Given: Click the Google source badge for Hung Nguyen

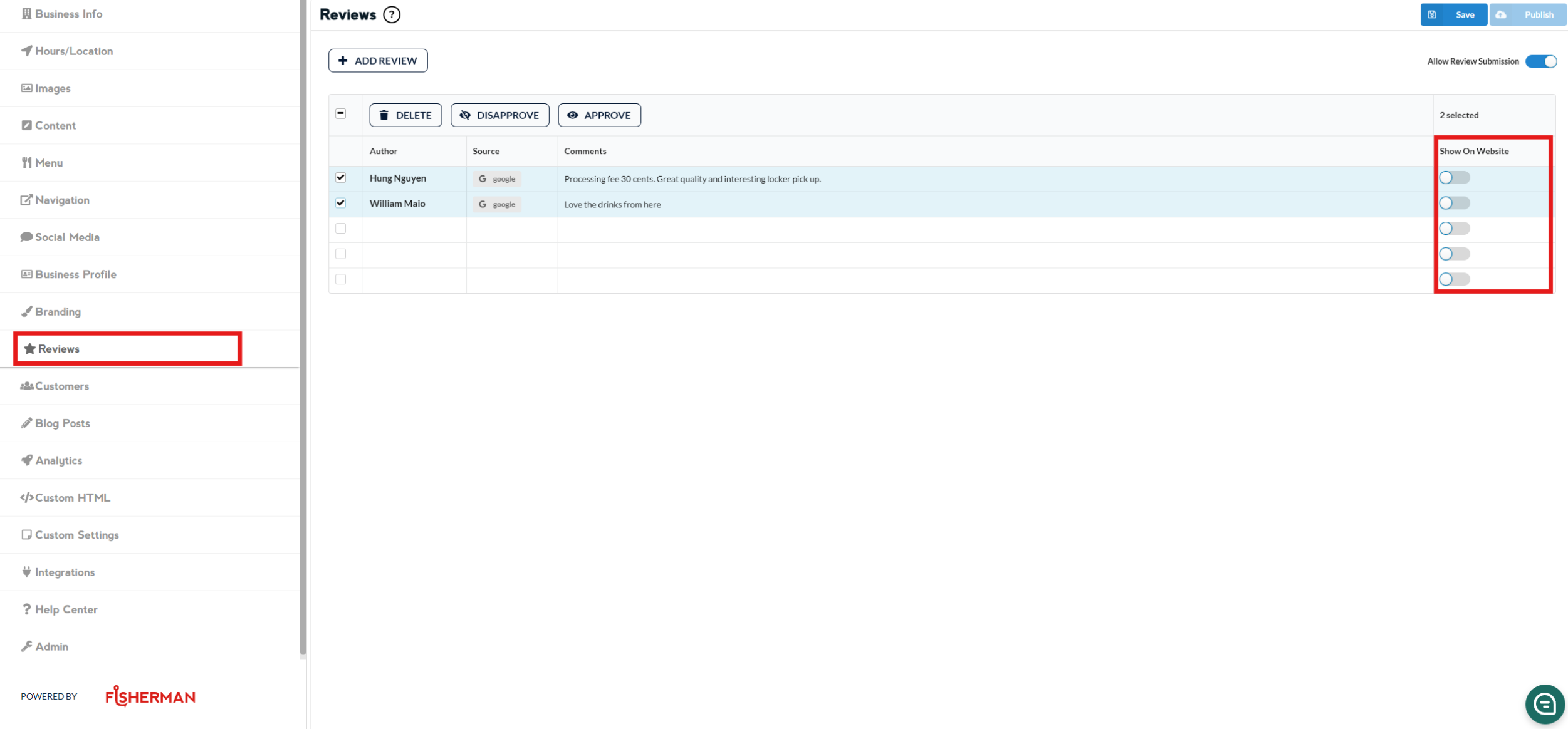Looking at the screenshot, I should 497,179.
